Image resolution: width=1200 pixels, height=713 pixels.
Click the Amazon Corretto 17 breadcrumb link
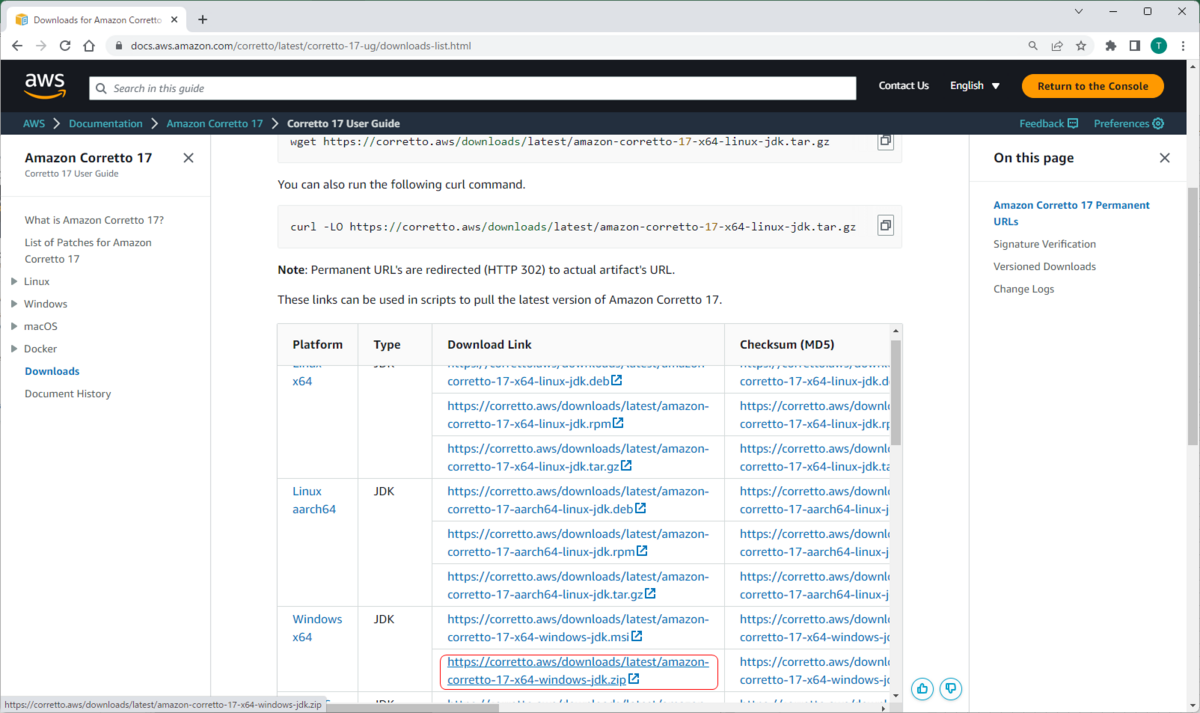pos(215,124)
